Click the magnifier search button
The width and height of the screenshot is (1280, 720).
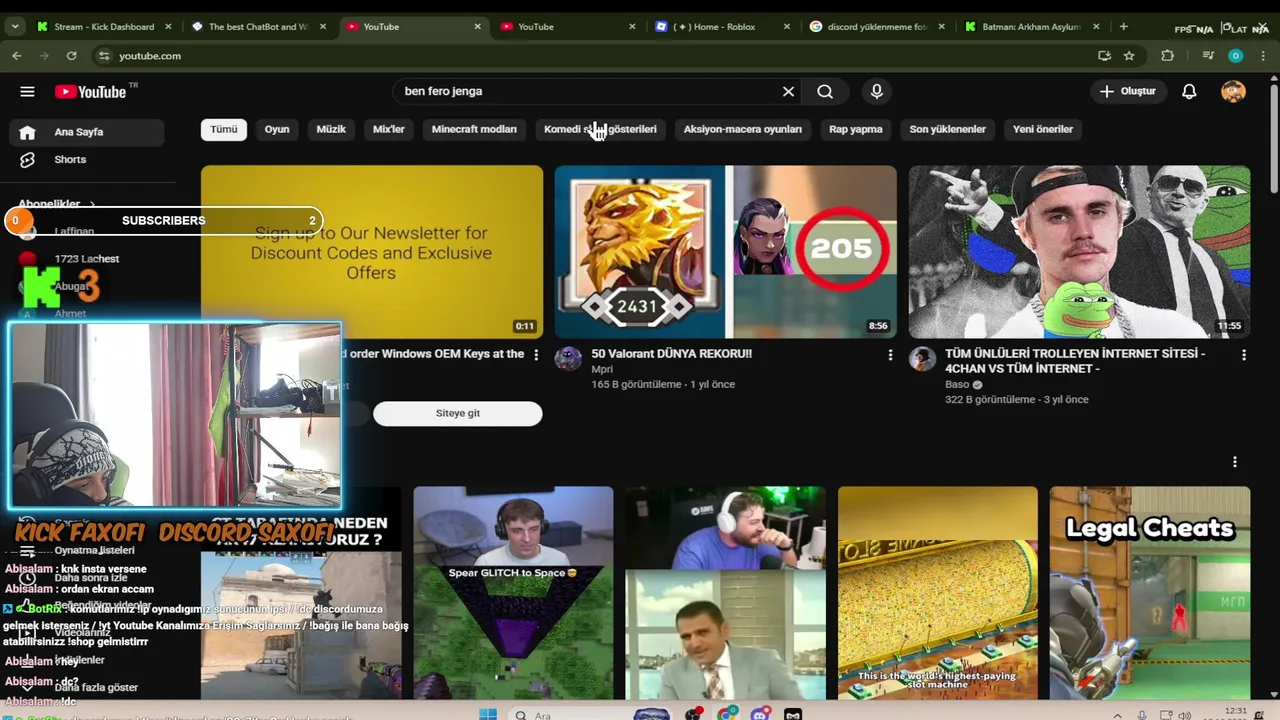pos(825,91)
